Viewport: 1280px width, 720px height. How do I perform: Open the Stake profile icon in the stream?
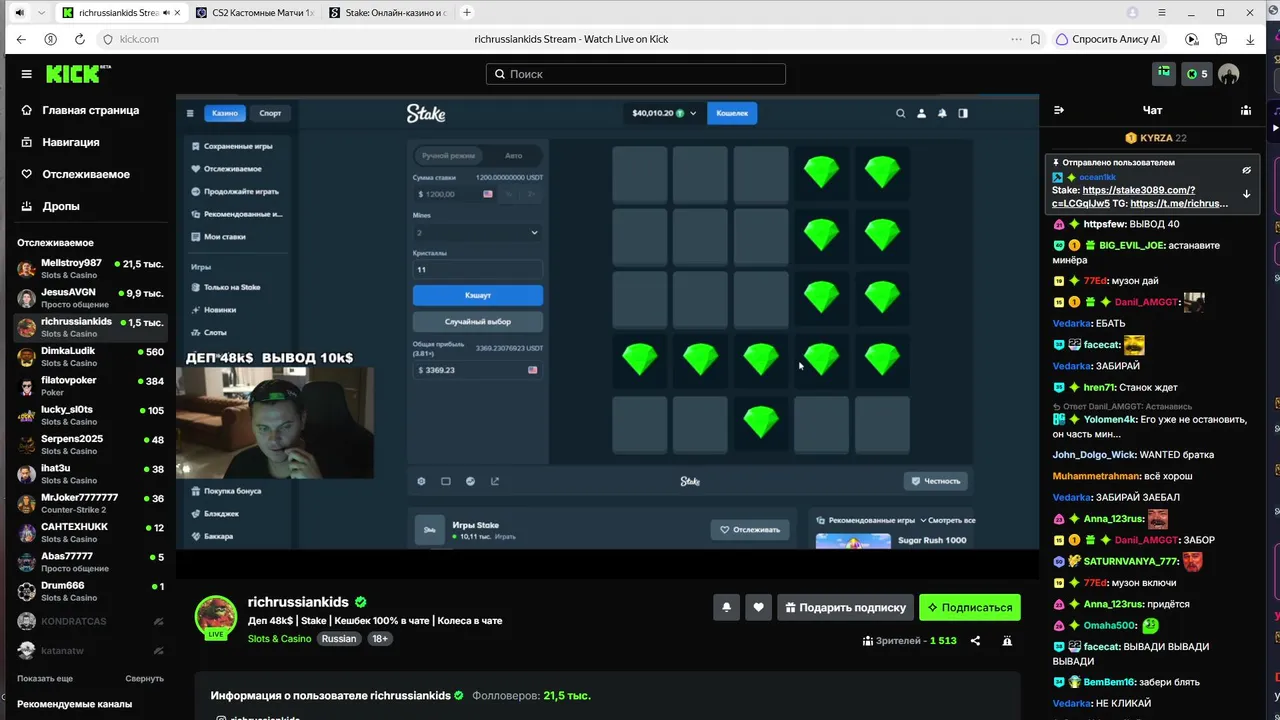(921, 113)
